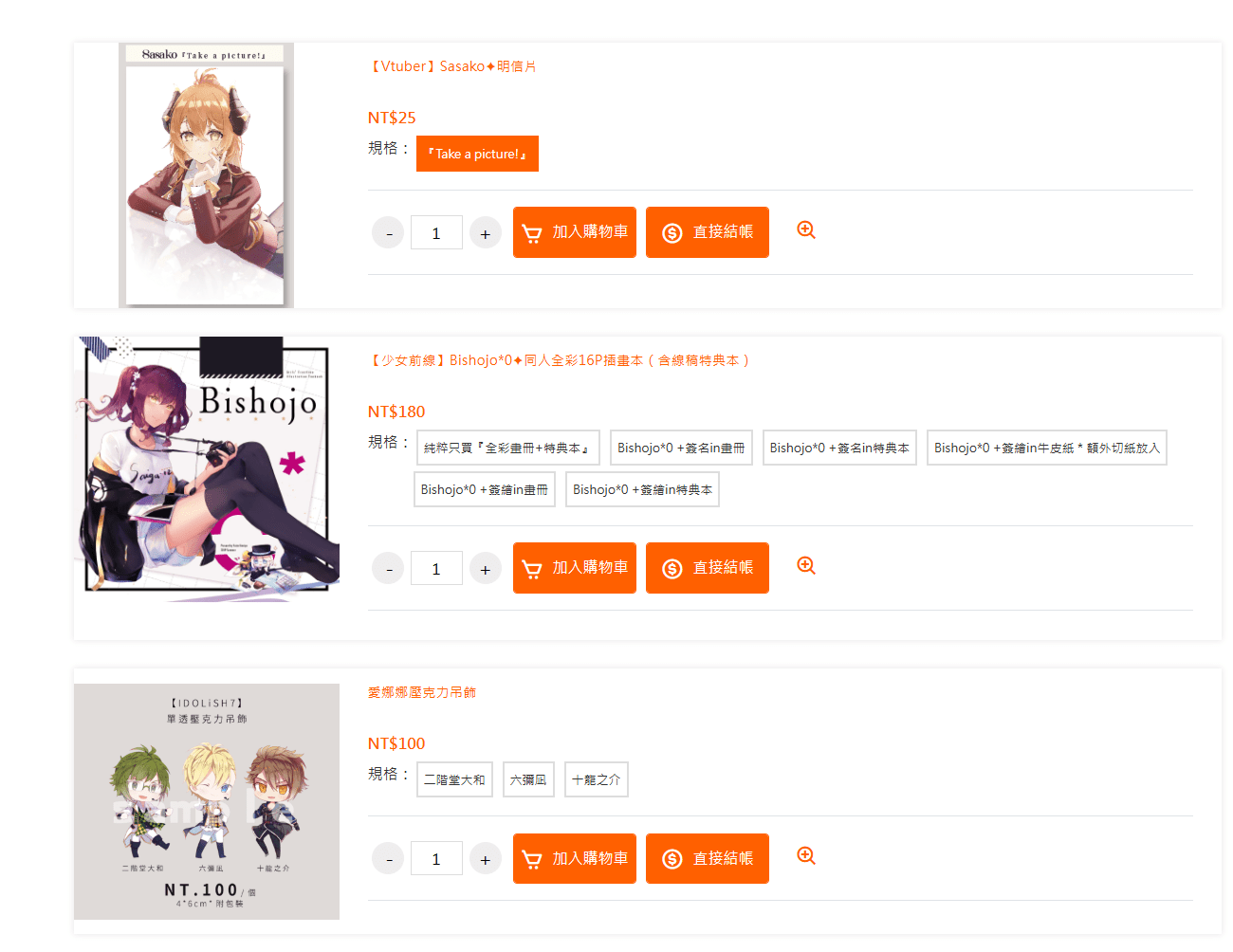Checkout directly 直接結帳 for acrylic charm
This screenshot has height=952, width=1233.
click(708, 858)
